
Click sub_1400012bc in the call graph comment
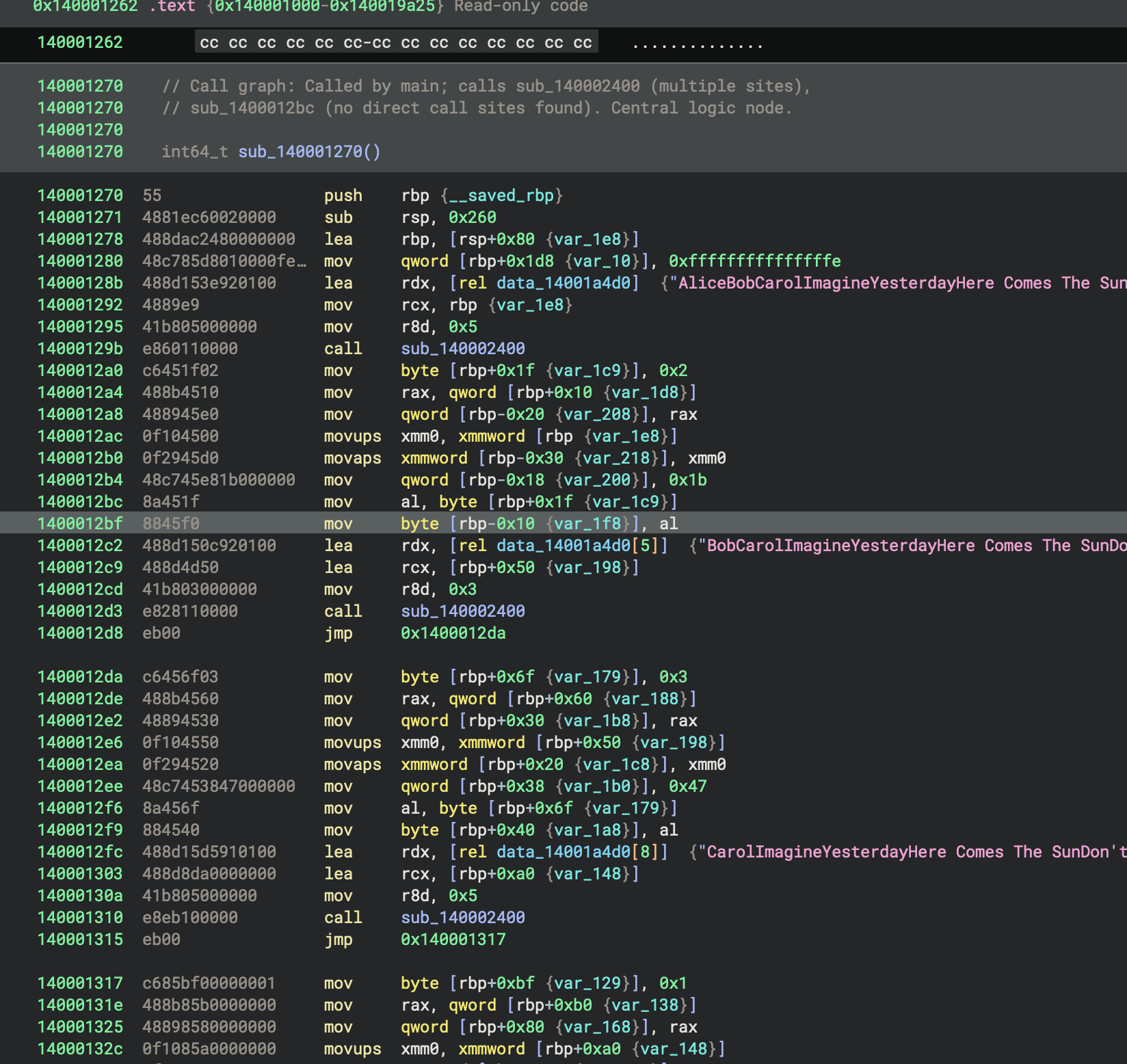pos(252,108)
